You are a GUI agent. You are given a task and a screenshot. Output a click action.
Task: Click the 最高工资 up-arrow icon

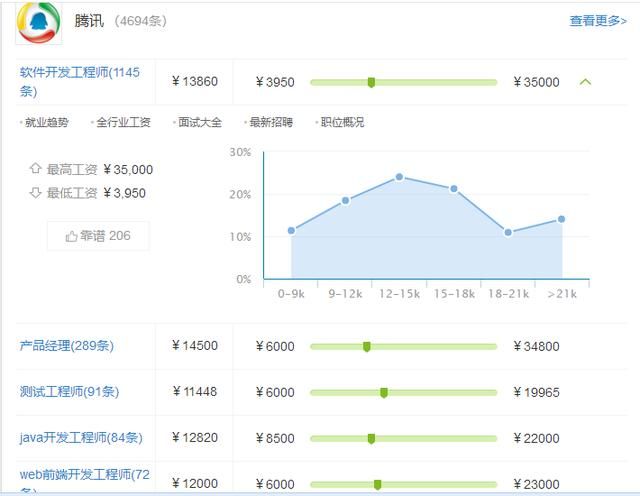(x=36, y=168)
